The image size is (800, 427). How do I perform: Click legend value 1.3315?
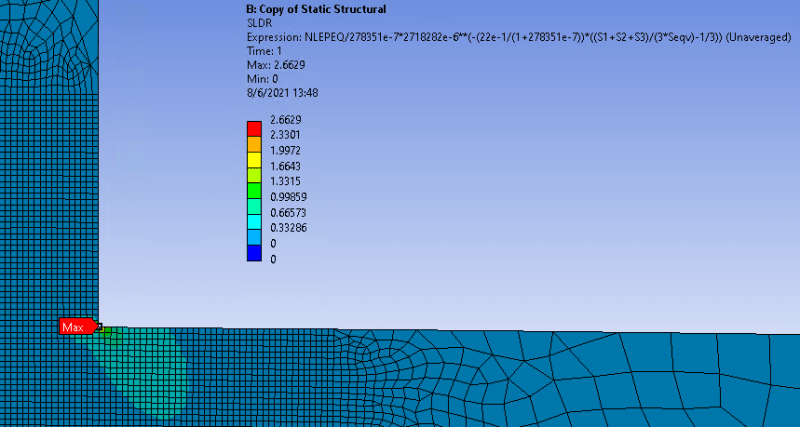[x=285, y=181]
